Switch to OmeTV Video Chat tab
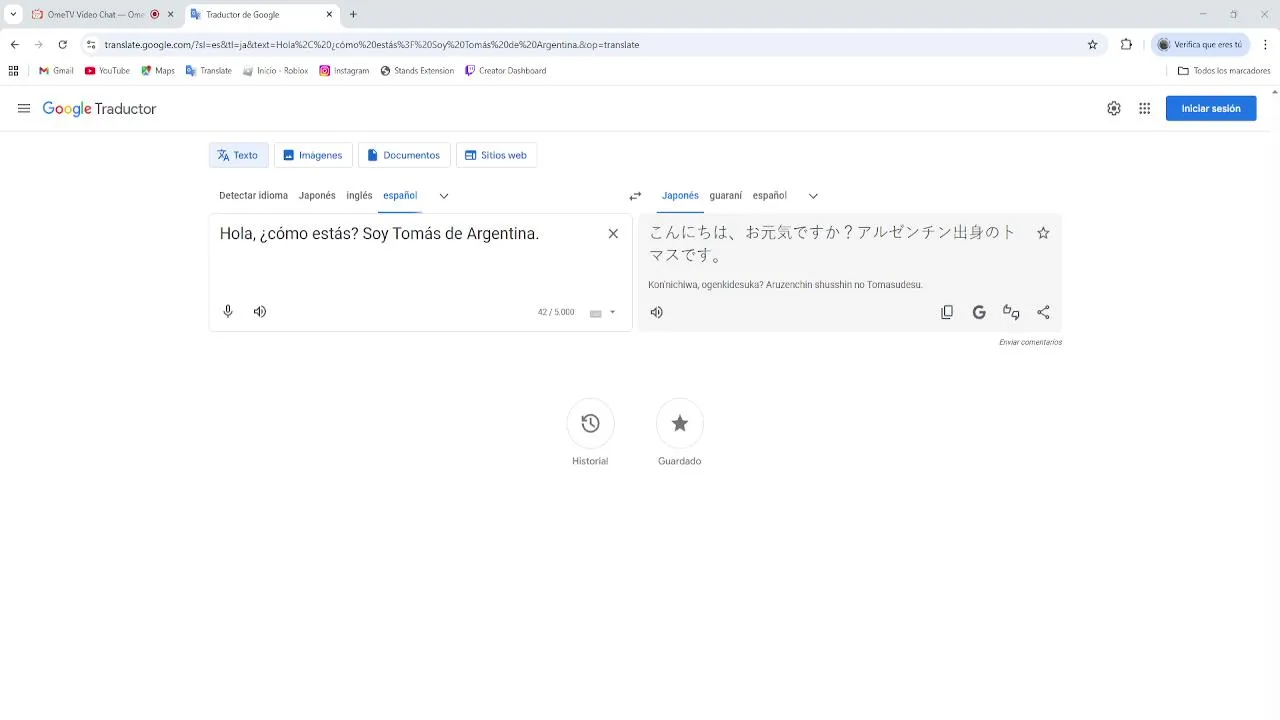Screen dimensions: 1280x720 [95, 15]
